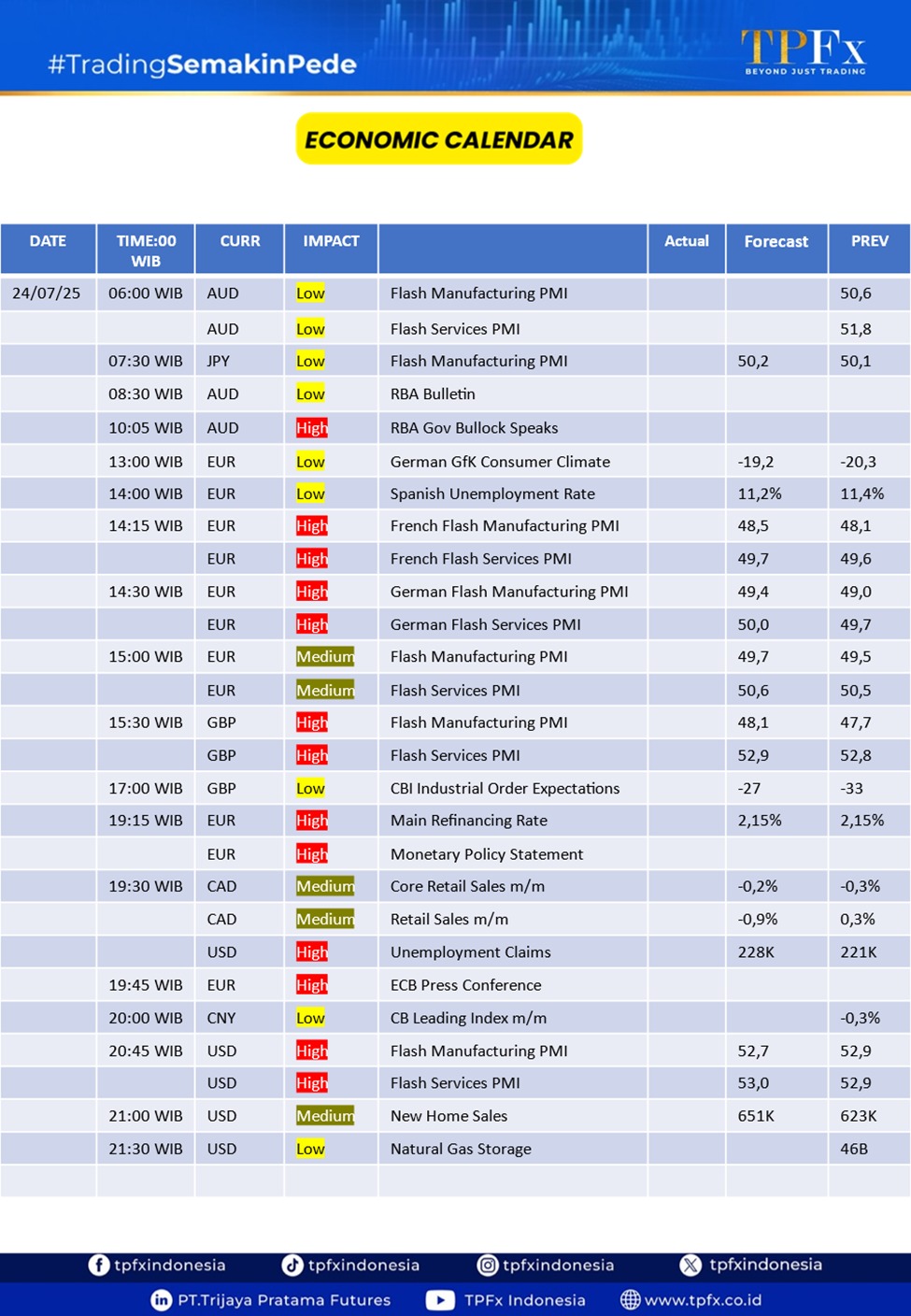
Task: Click the X (Twitter) icon in footer
Action: 690,1265
